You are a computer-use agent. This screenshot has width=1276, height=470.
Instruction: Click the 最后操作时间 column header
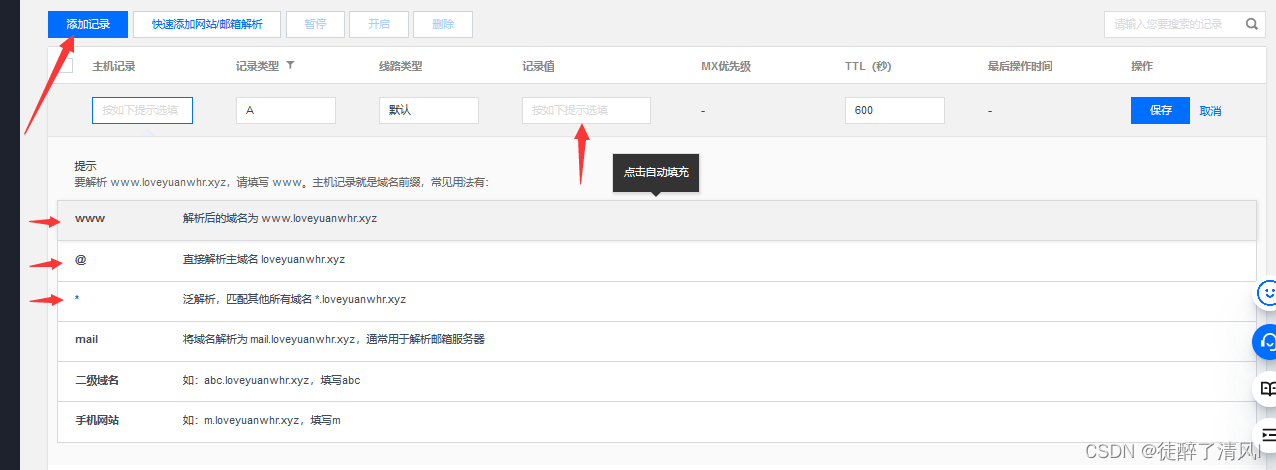click(1020, 66)
